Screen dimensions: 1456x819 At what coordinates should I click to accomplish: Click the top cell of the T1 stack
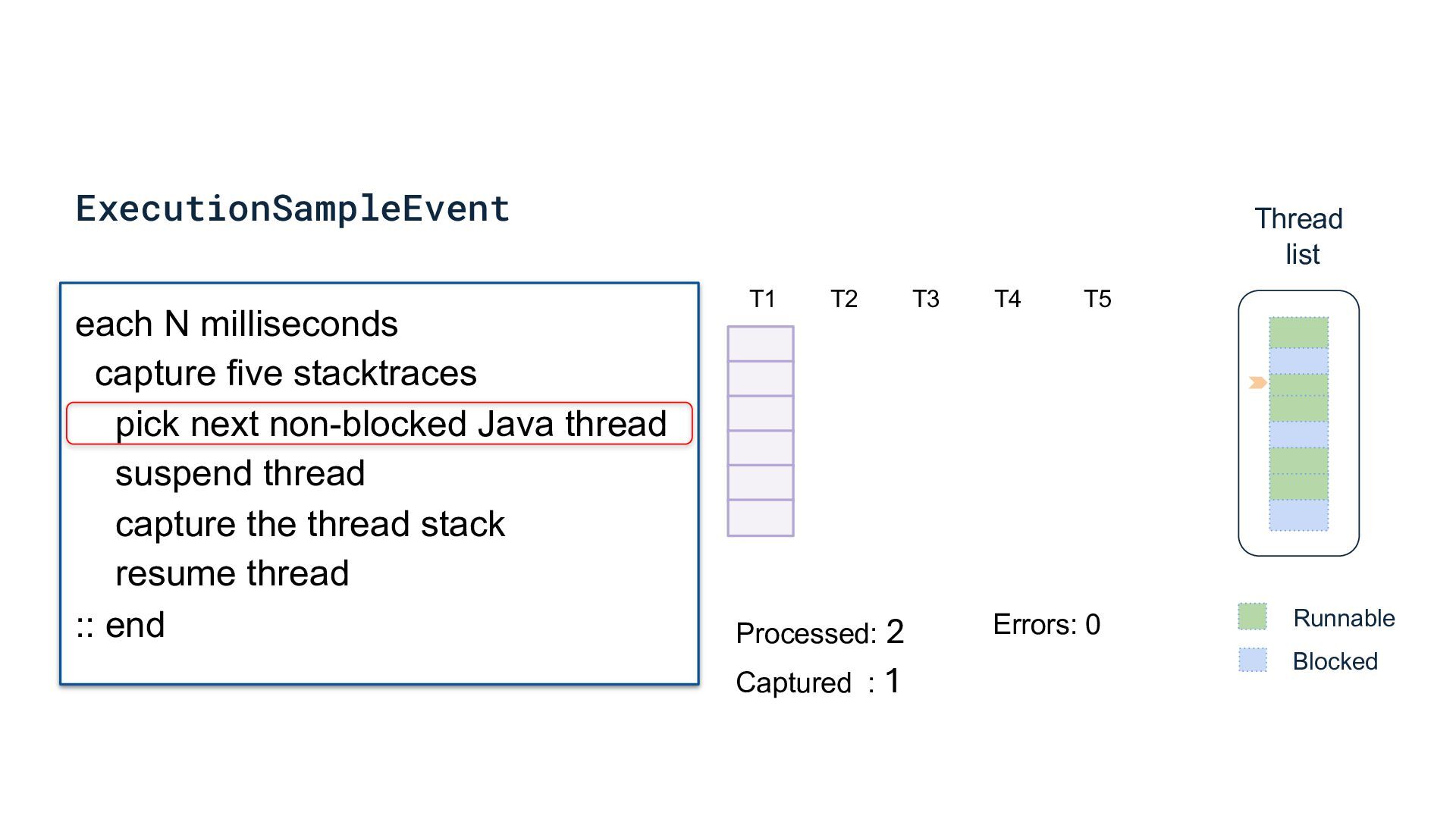[x=761, y=344]
